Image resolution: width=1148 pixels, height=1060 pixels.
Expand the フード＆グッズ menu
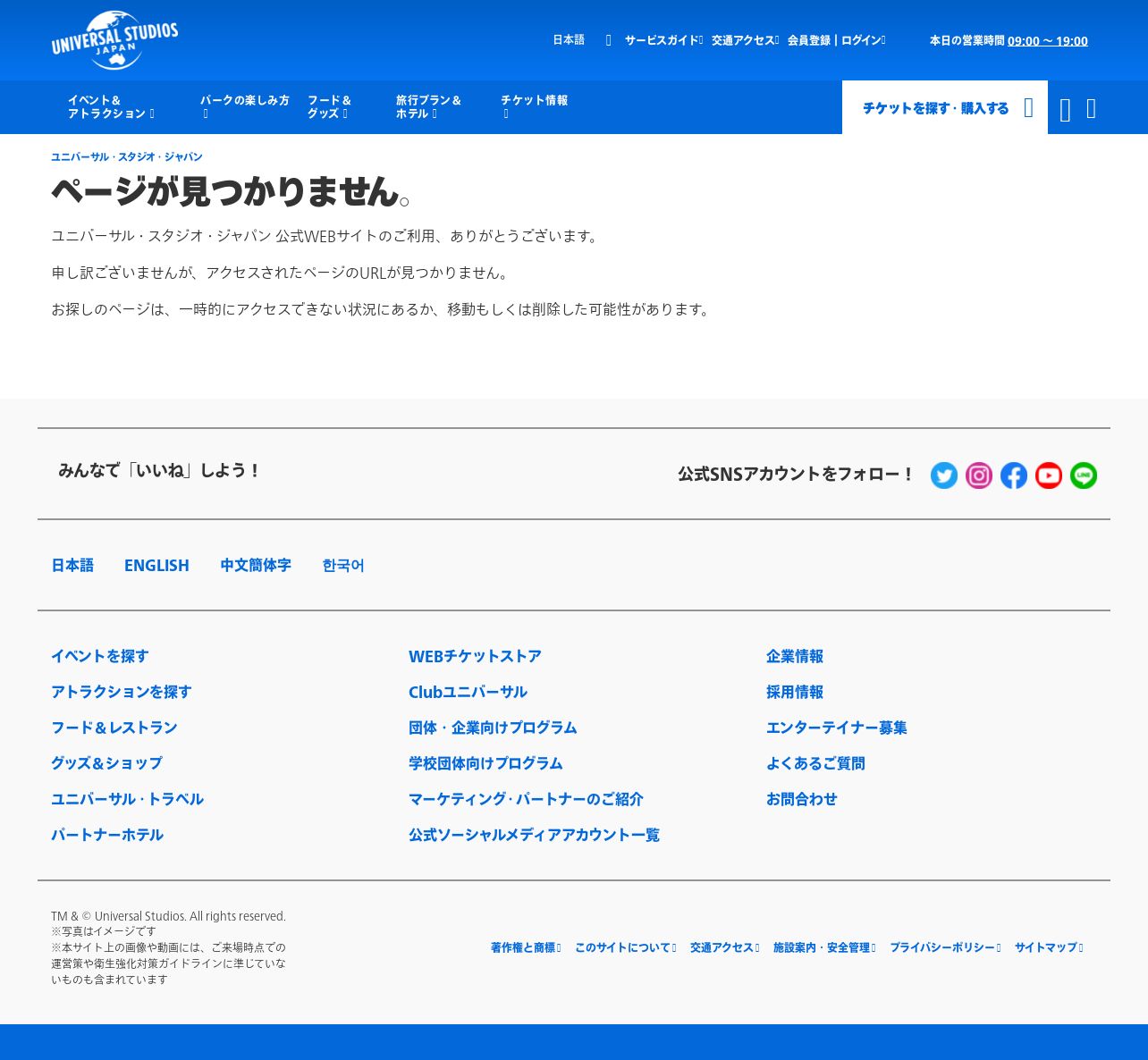(329, 107)
